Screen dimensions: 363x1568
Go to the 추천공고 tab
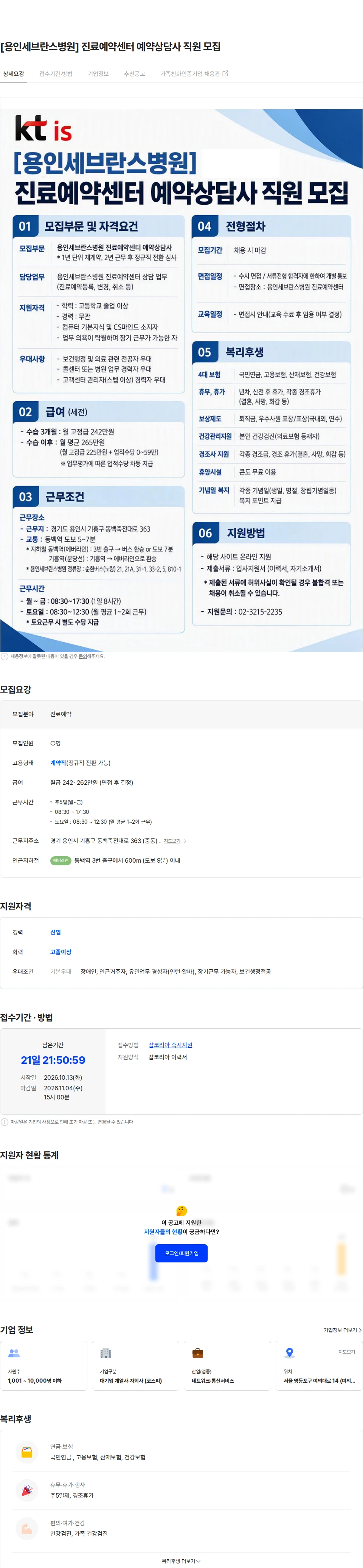[135, 74]
